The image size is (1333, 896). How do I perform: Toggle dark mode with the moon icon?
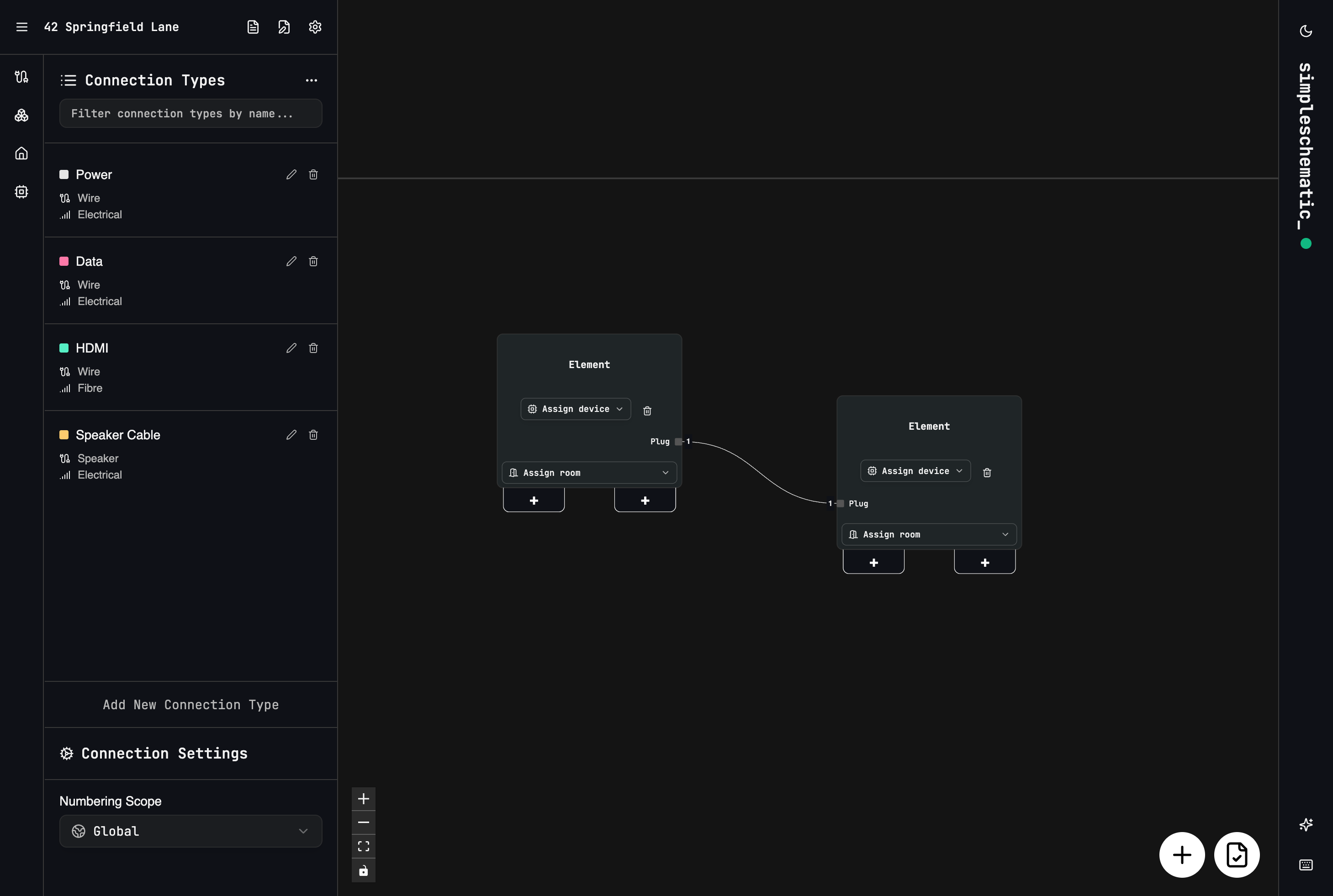pyautogui.click(x=1307, y=30)
